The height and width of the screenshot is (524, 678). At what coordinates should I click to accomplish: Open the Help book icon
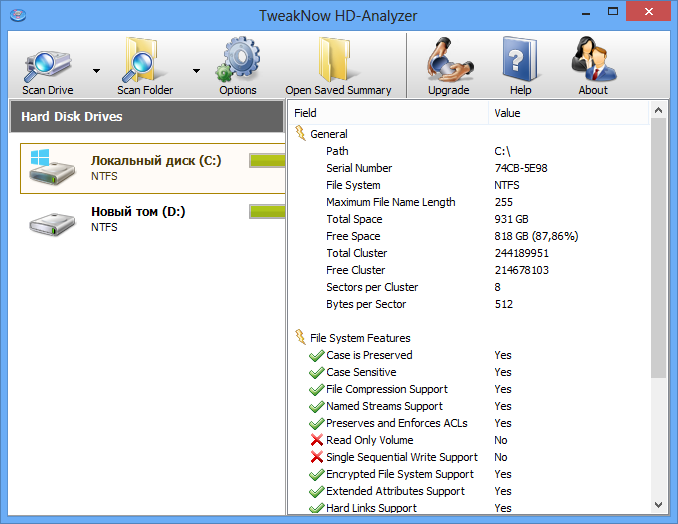click(520, 60)
